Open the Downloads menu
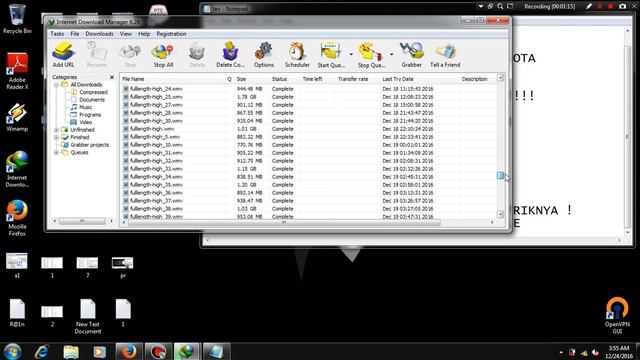This screenshot has width=640, height=360. coord(99,34)
